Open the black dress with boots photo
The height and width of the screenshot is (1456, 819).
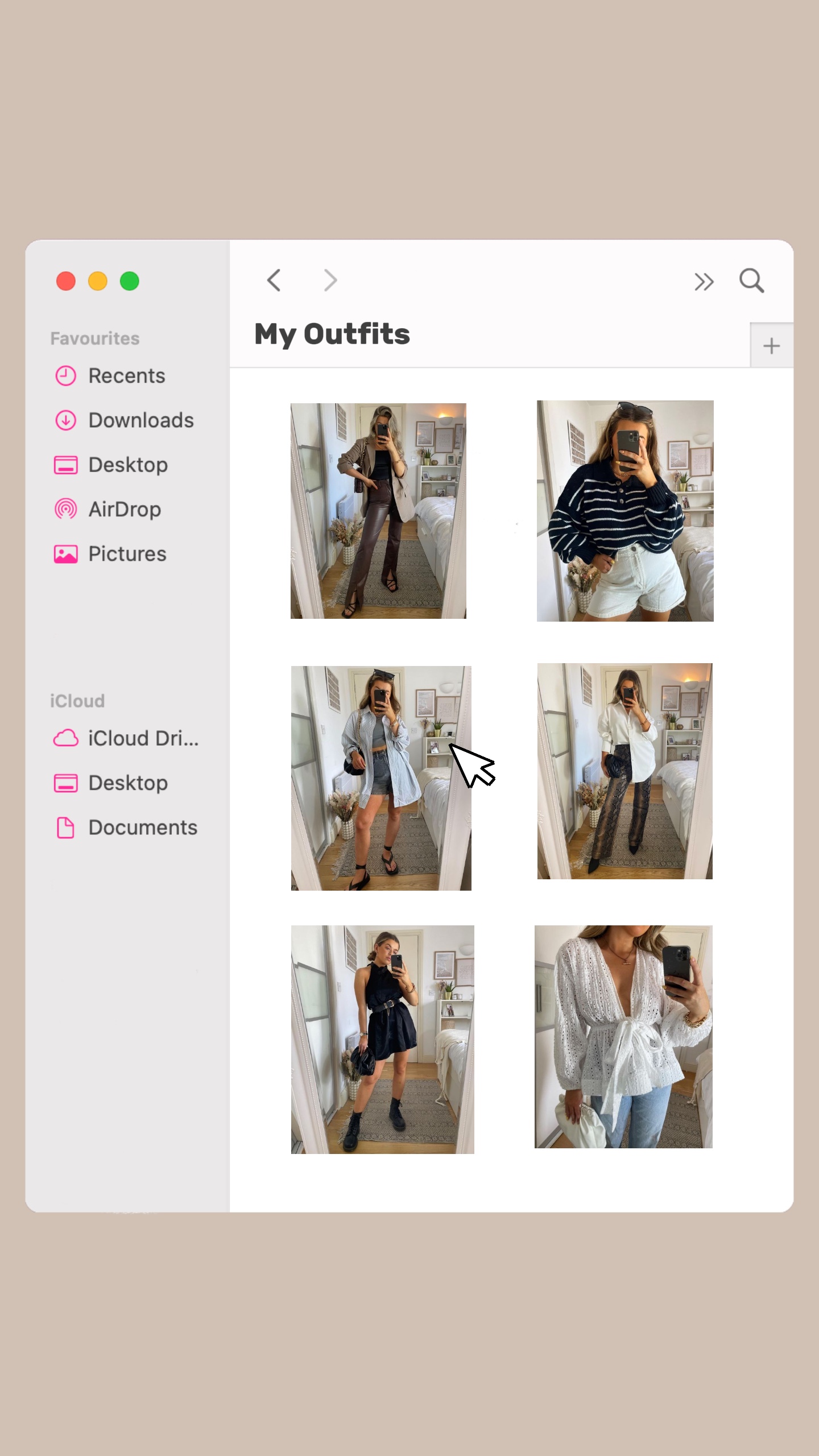pyautogui.click(x=382, y=1039)
